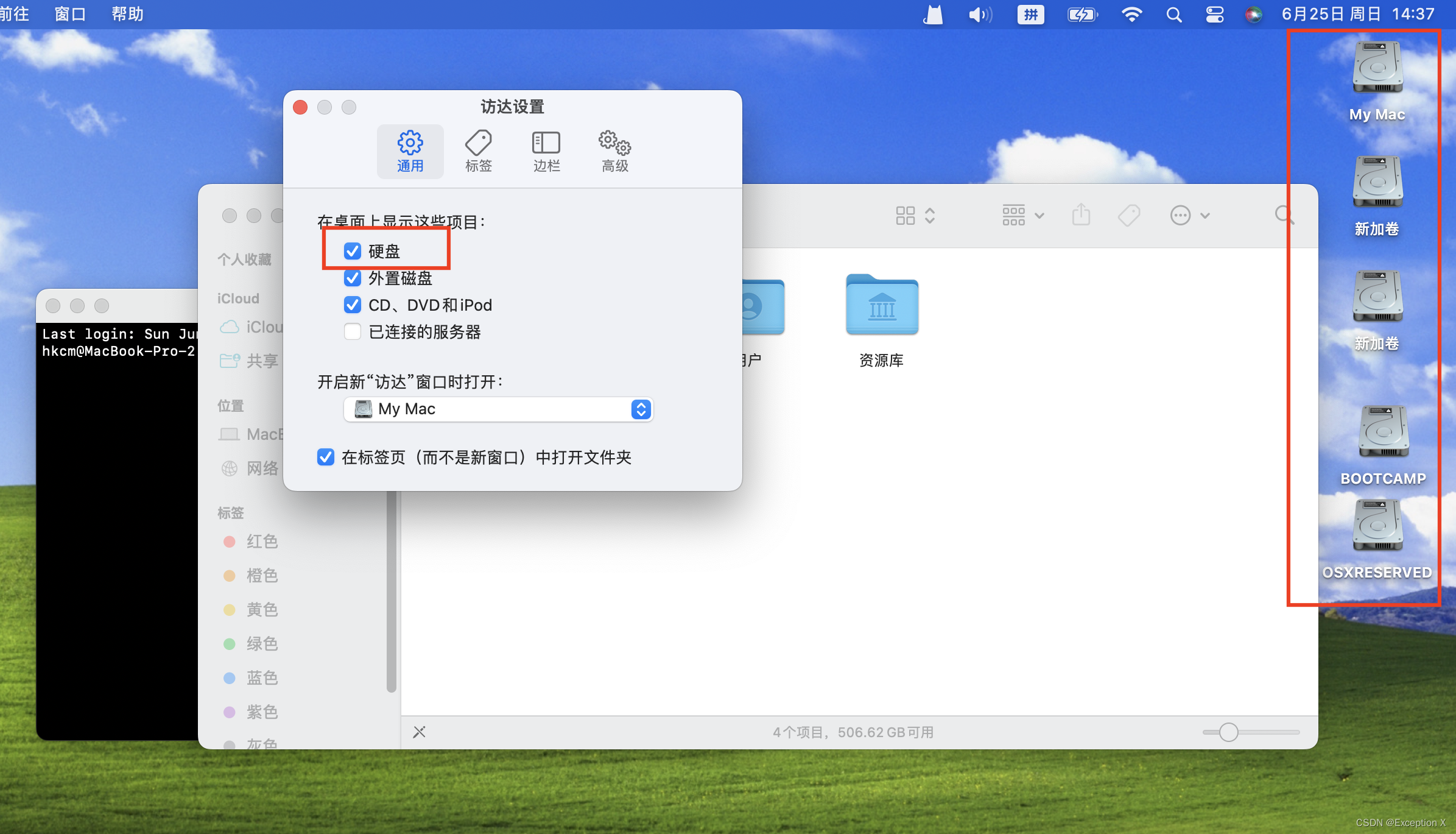Open the Share toolbar icon in Finder
The image size is (1456, 834).
tap(1081, 215)
